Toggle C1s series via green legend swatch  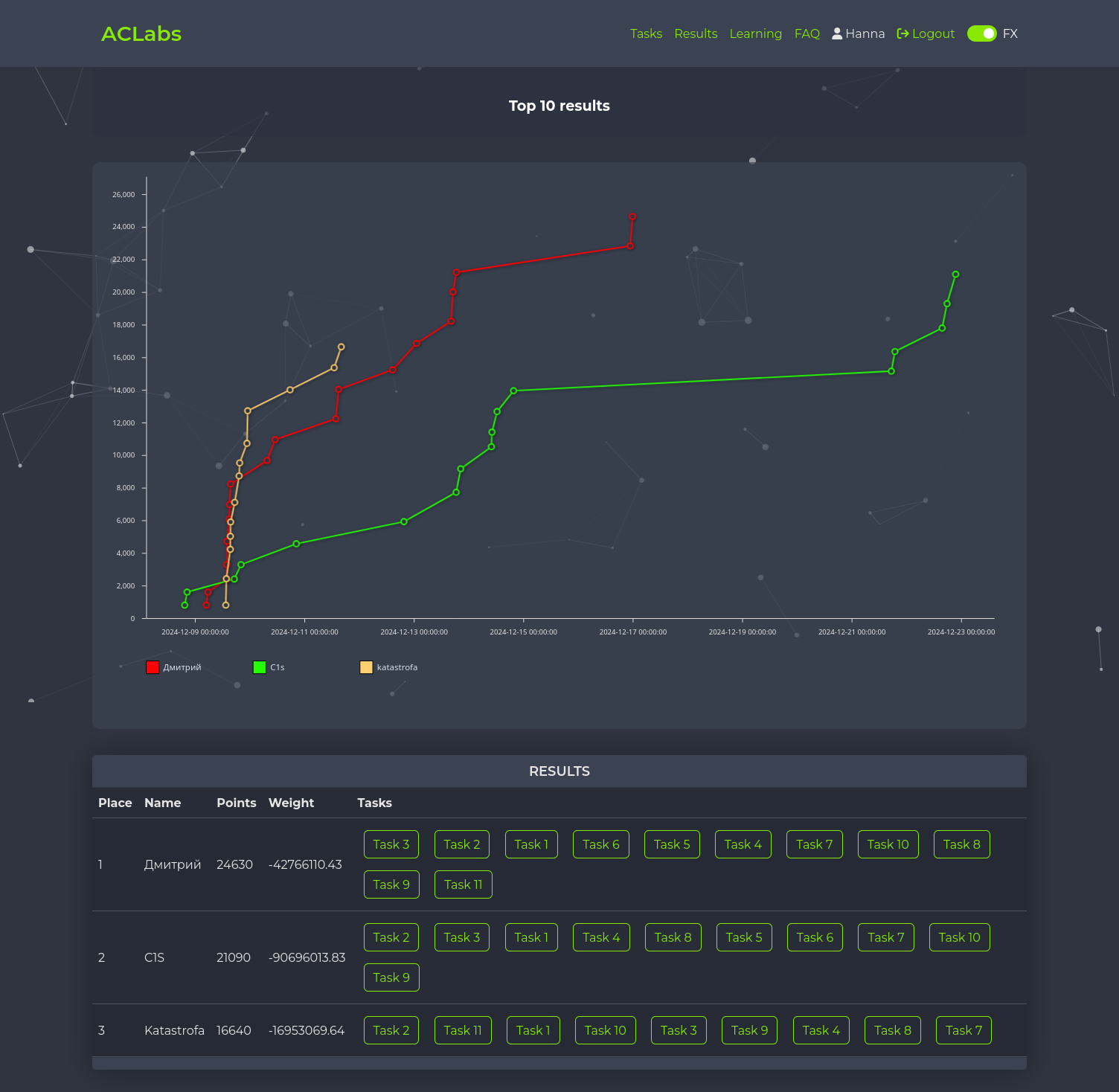260,667
